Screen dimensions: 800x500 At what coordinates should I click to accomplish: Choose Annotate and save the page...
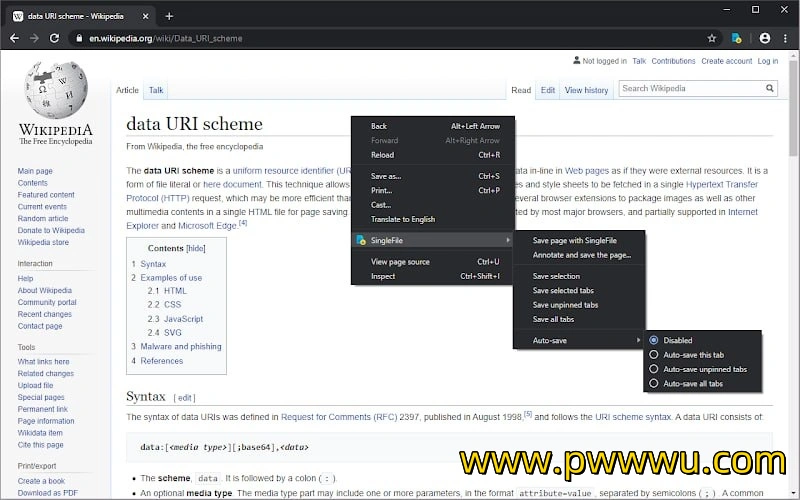[x=579, y=255]
